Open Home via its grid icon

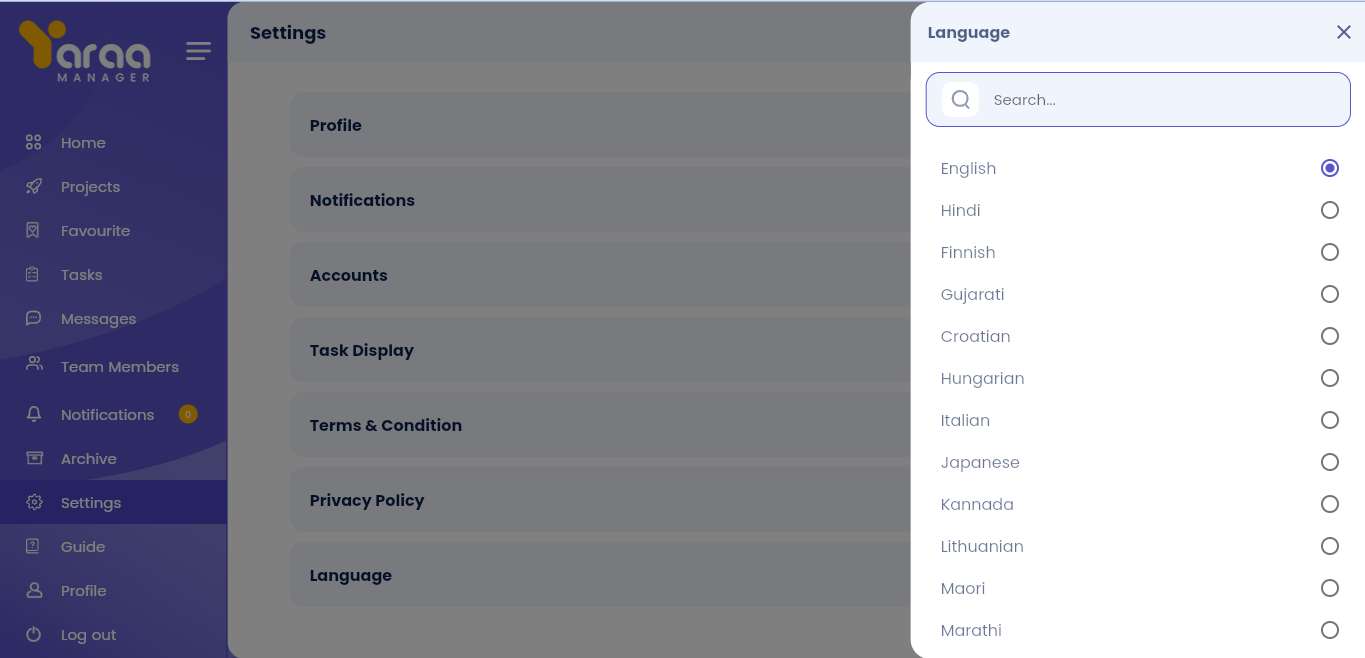pos(34,143)
